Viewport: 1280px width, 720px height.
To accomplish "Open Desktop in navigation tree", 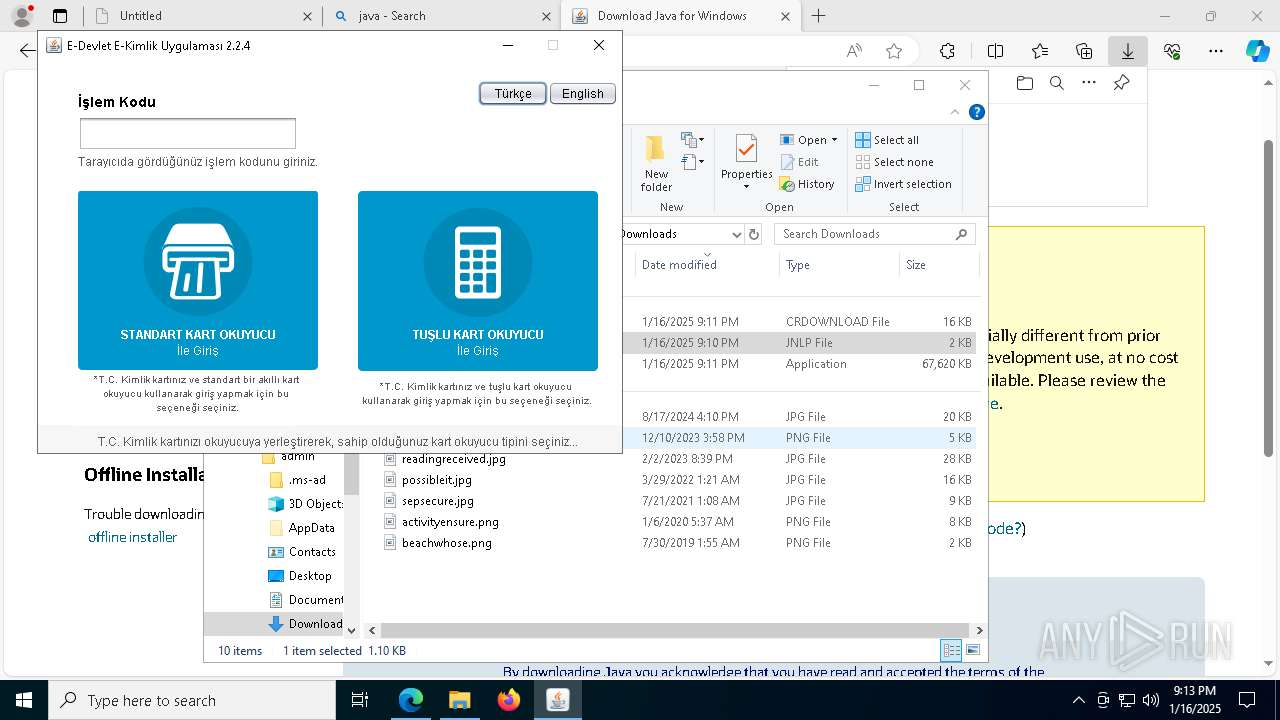I will 300,576.
